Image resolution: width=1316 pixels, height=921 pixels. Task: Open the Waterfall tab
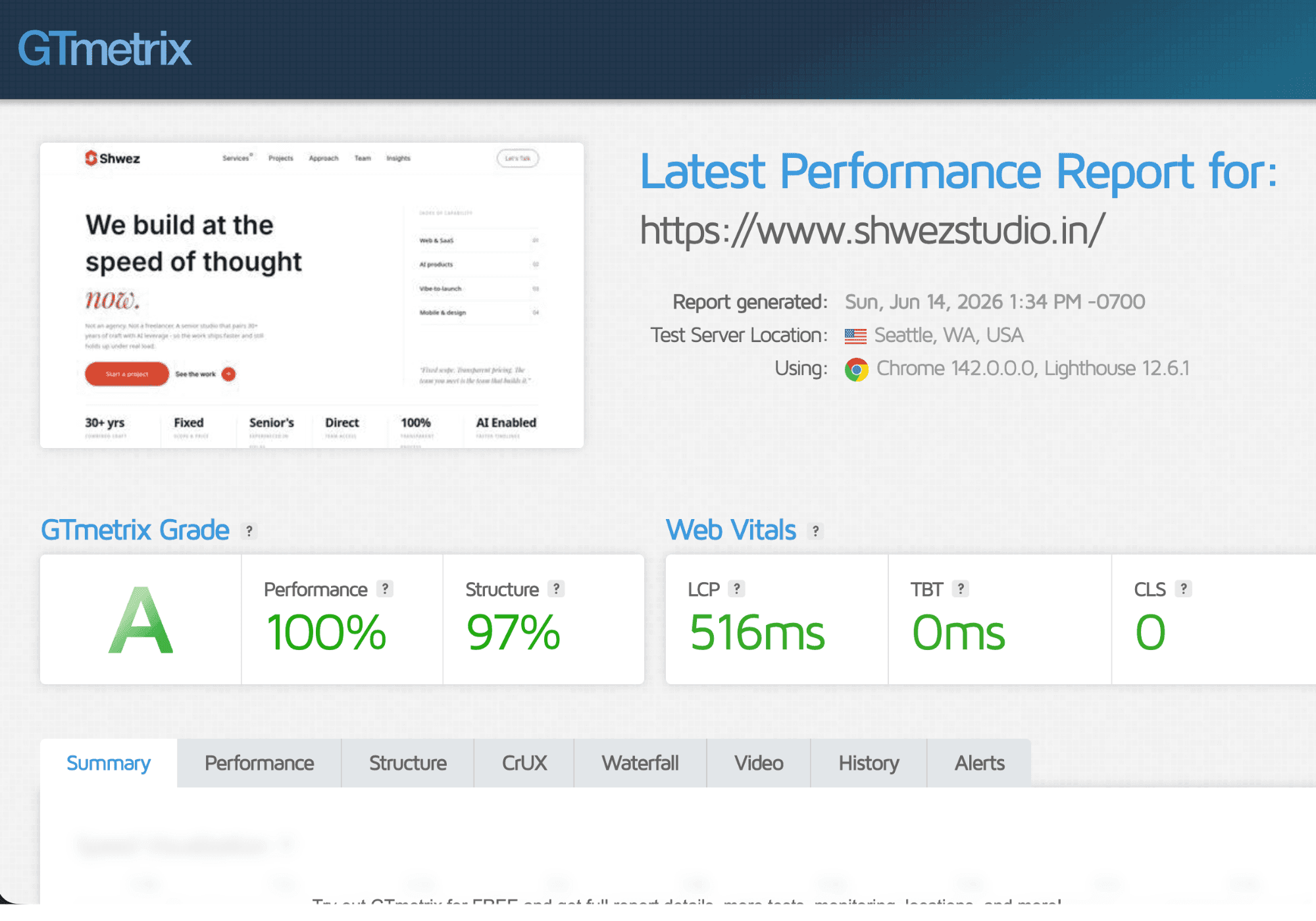point(640,763)
